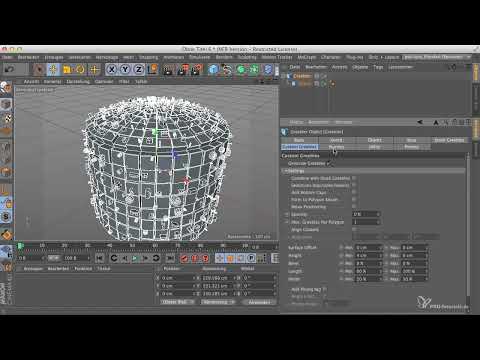Toggle the X axis lock
Viewport: 480px width, 360px height.
click(112, 69)
